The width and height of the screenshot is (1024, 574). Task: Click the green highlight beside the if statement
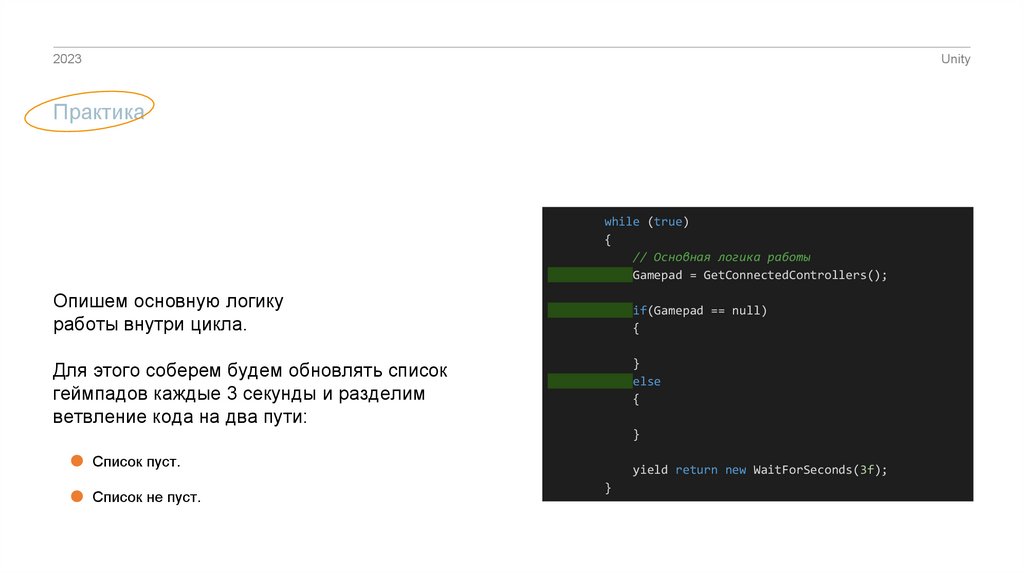pos(589,311)
